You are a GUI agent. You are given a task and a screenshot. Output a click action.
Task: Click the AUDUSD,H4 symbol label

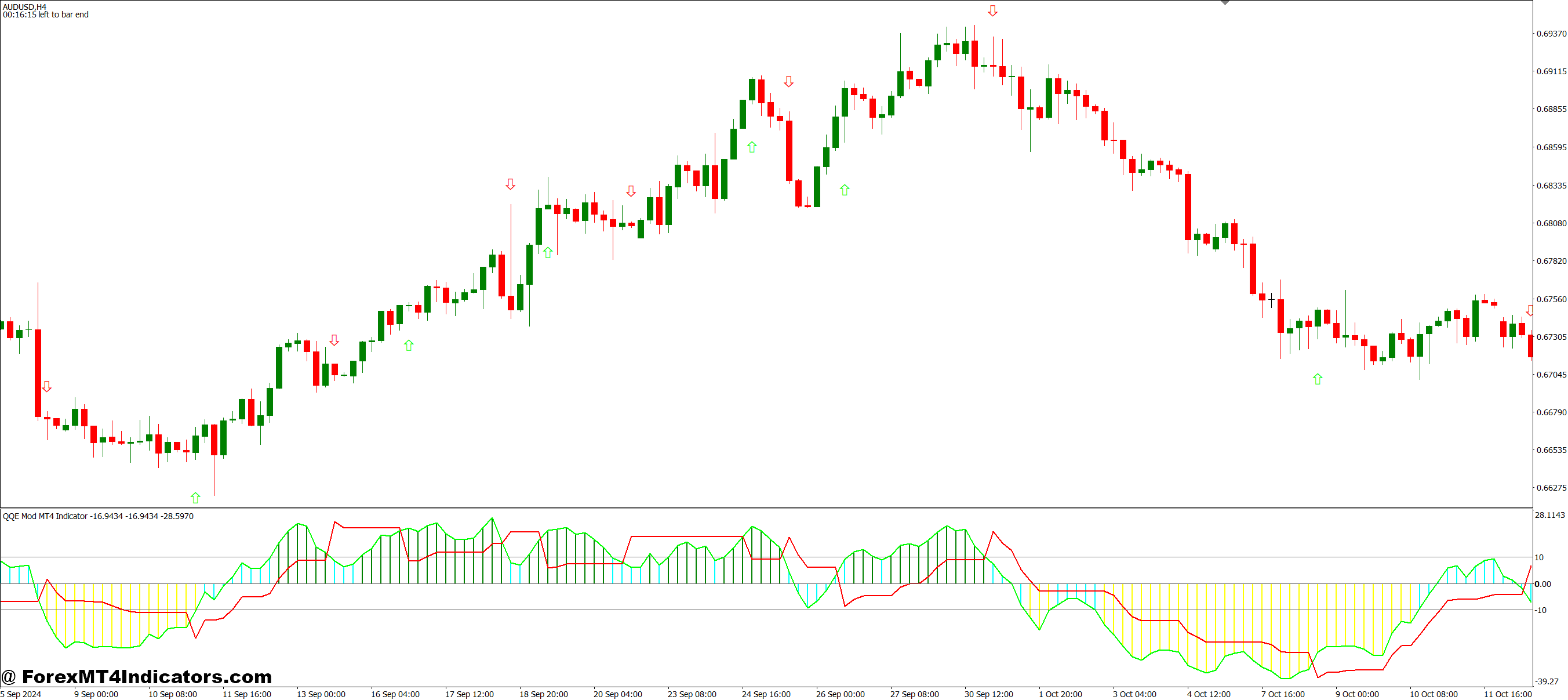coord(24,7)
